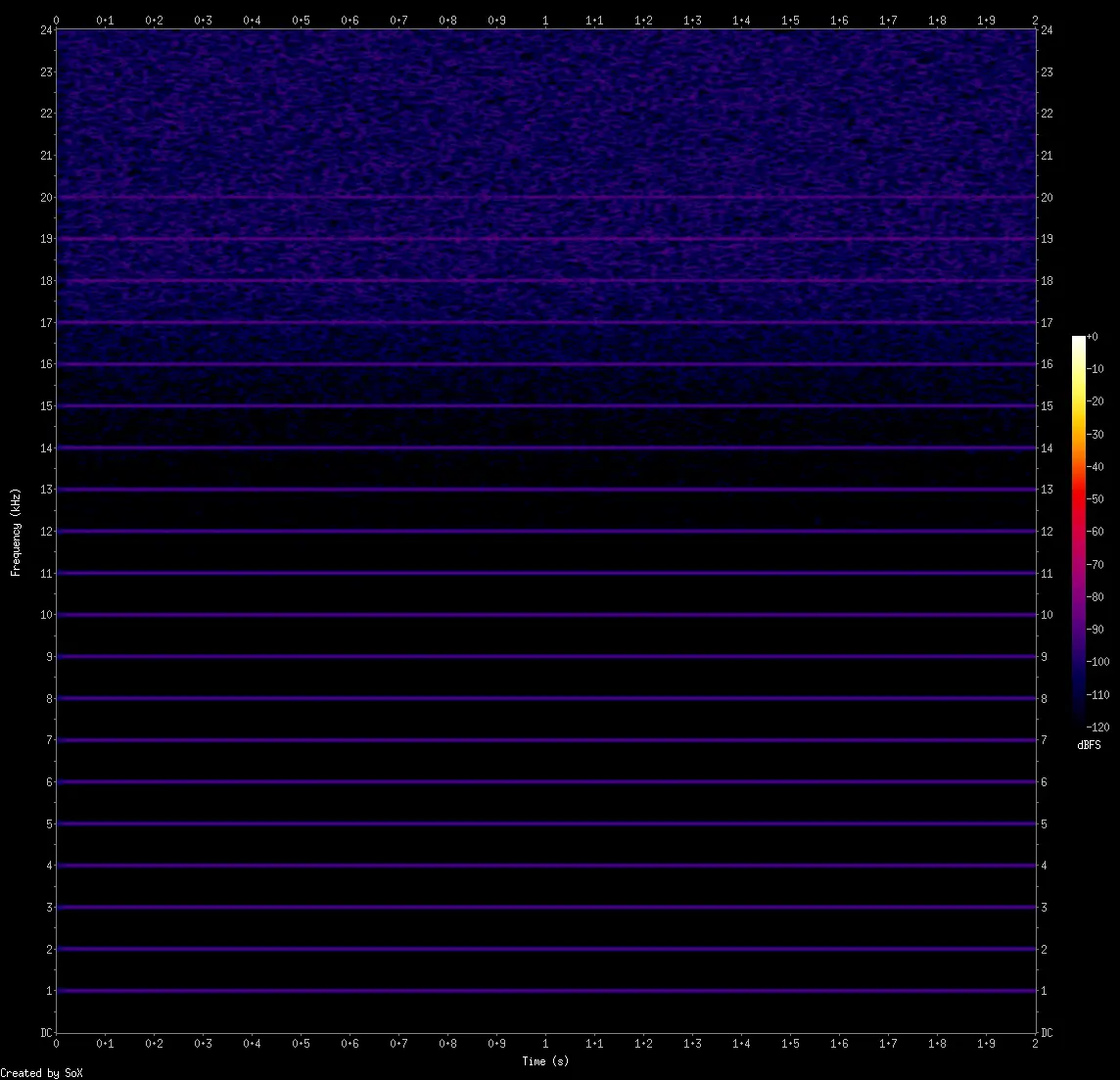Viewport: 1120px width, 1080px height.
Task: Click the "Created by SoX" text
Action: click(42, 1073)
